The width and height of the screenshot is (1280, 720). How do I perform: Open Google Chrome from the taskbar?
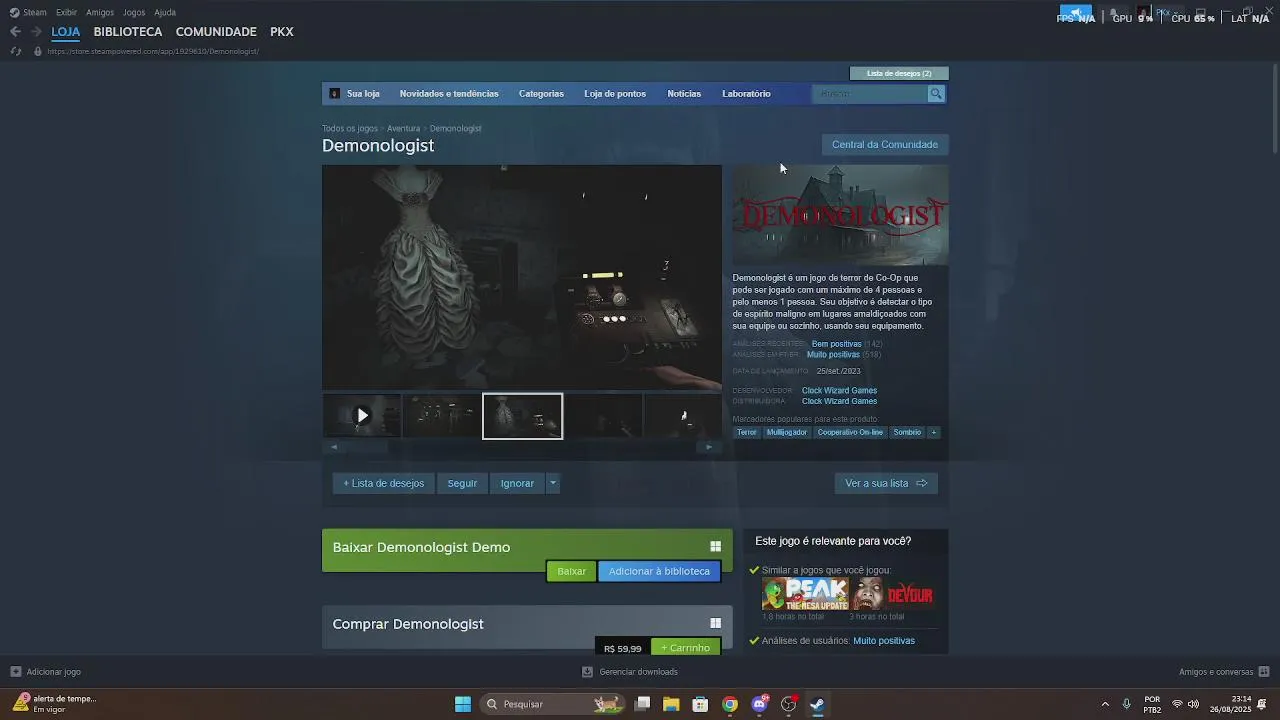click(730, 704)
